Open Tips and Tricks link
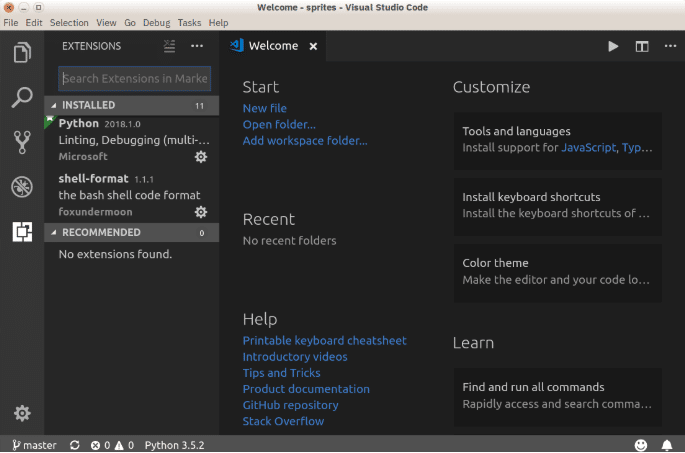 pos(281,373)
